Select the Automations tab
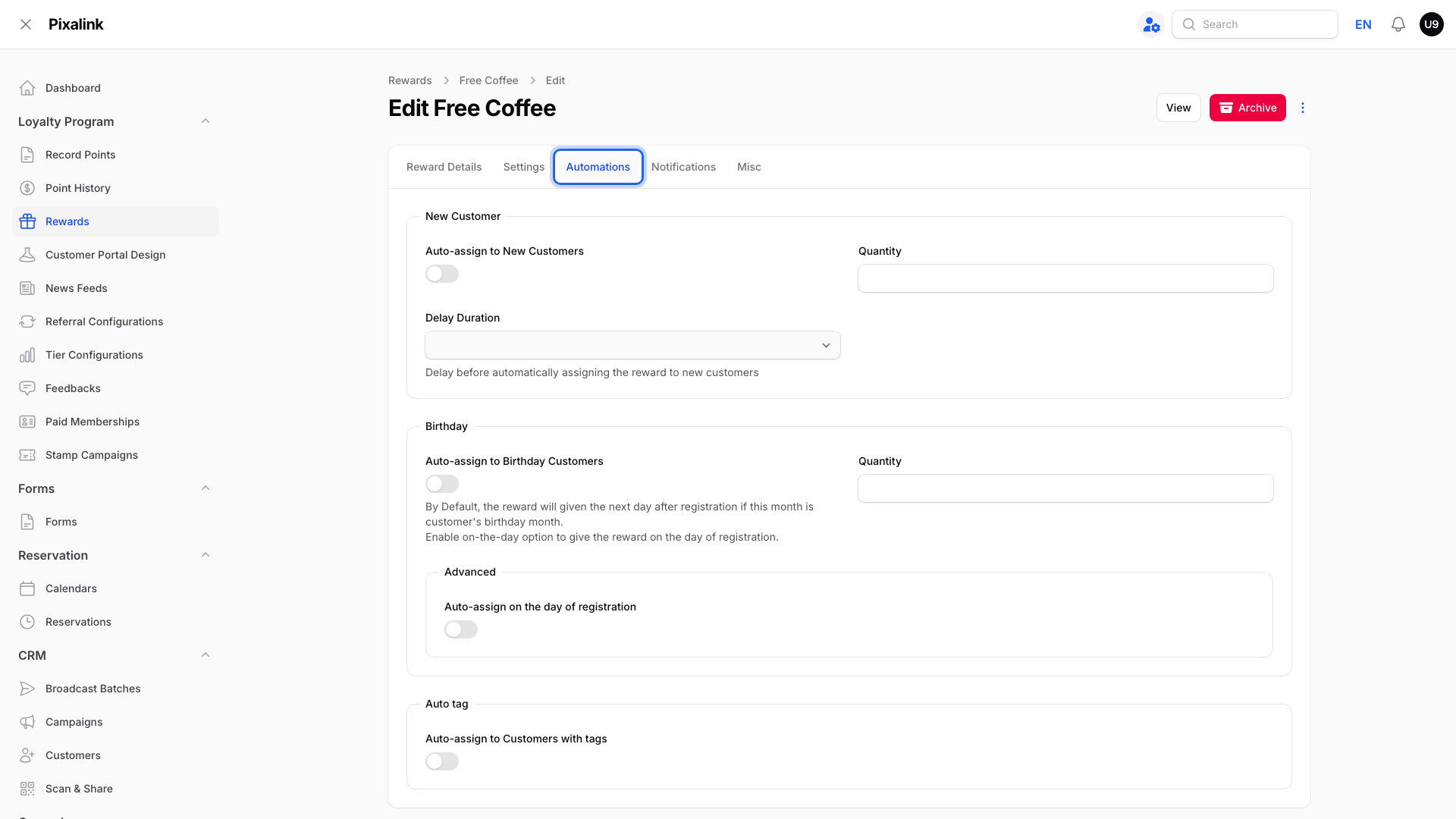 click(x=598, y=167)
